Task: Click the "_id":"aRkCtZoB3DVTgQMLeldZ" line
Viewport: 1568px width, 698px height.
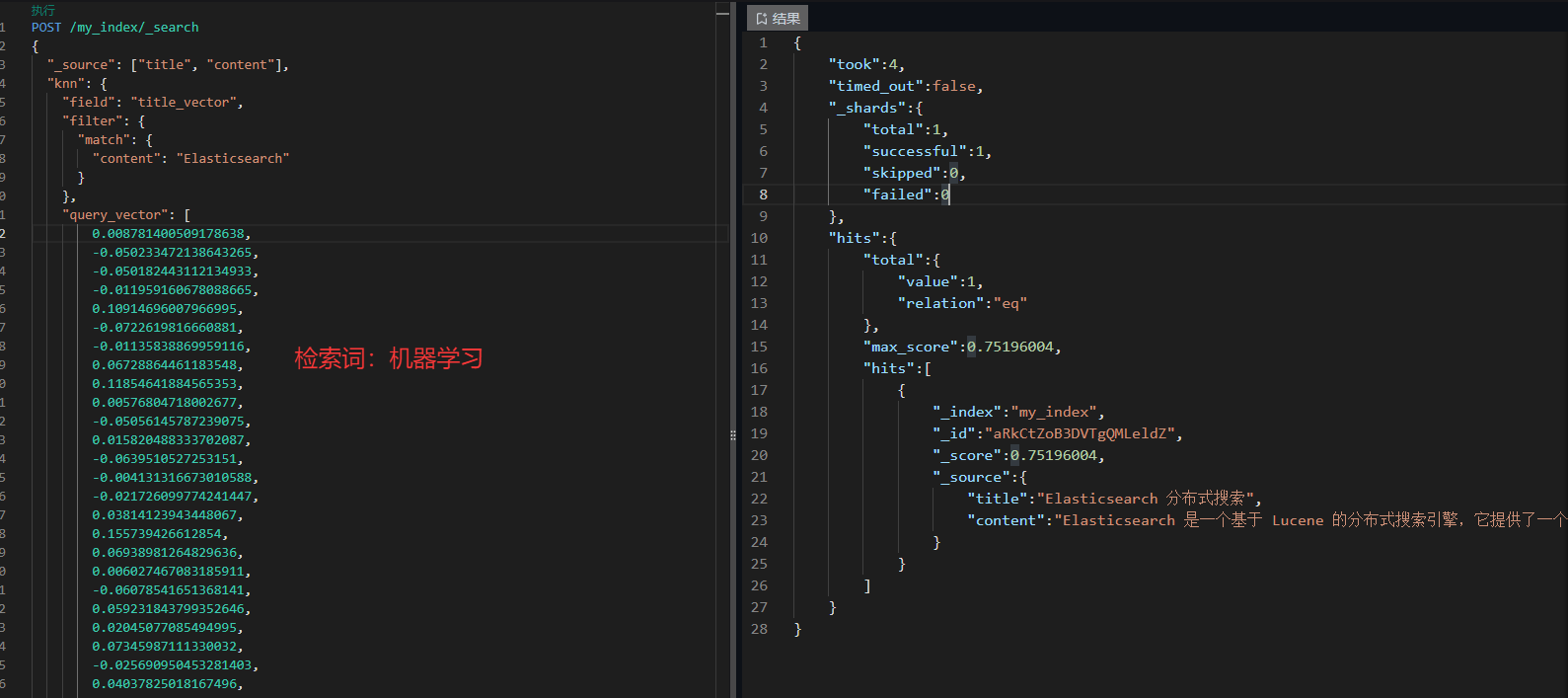Action: pyautogui.click(x=1058, y=433)
